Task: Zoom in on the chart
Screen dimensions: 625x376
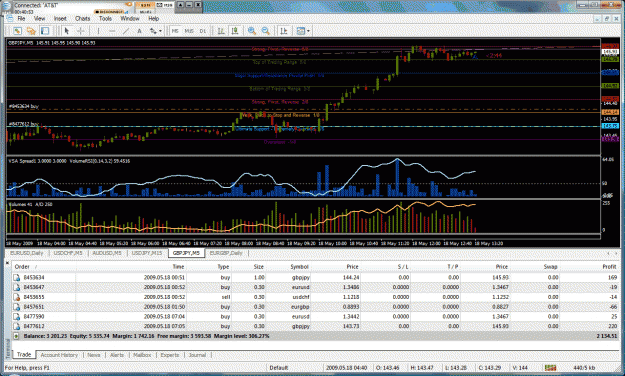Action: click(x=252, y=31)
